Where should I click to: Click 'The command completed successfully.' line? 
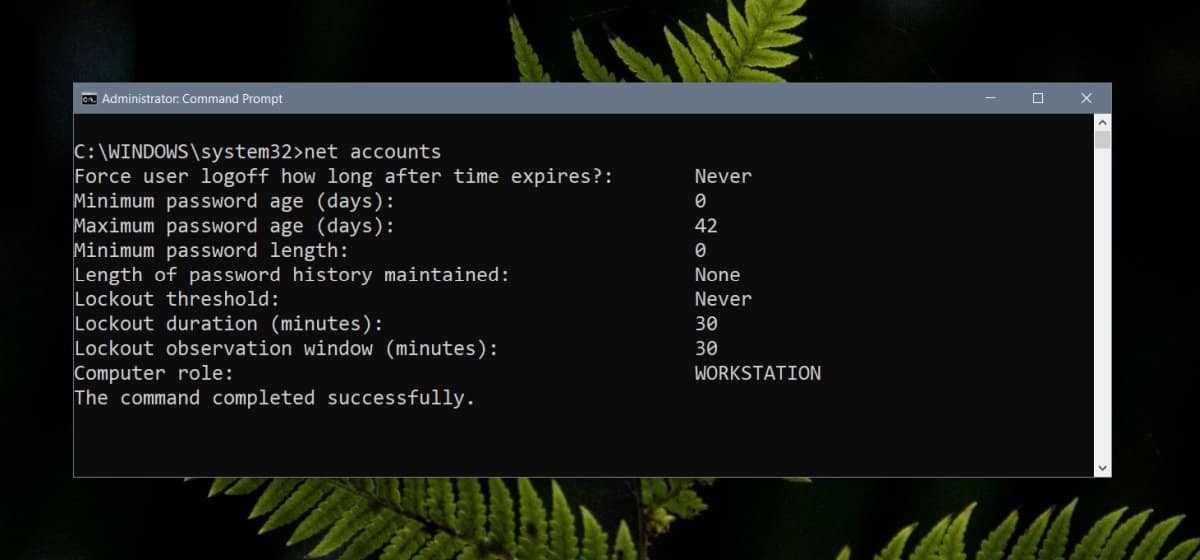[274, 398]
